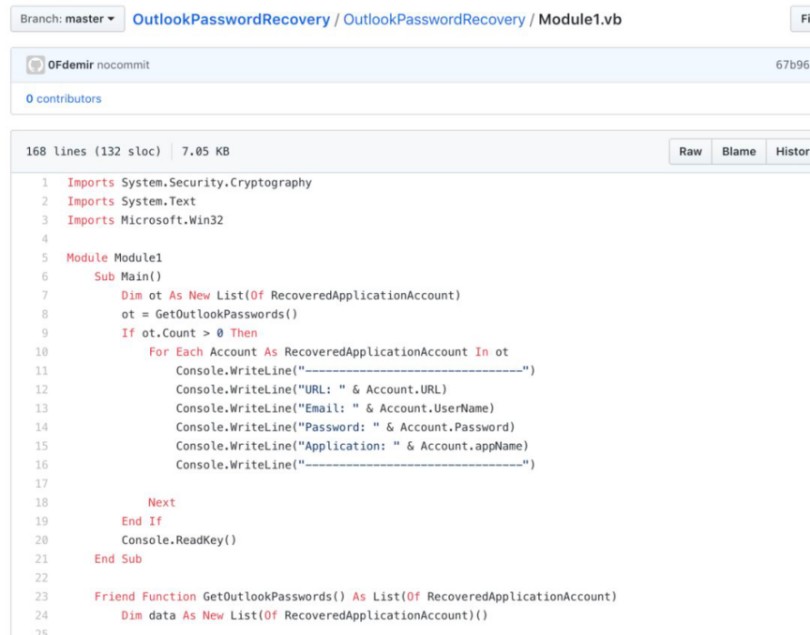This screenshot has height=635, width=810.
Task: Click the '7.05 KB' file size
Action: pyautogui.click(x=206, y=151)
